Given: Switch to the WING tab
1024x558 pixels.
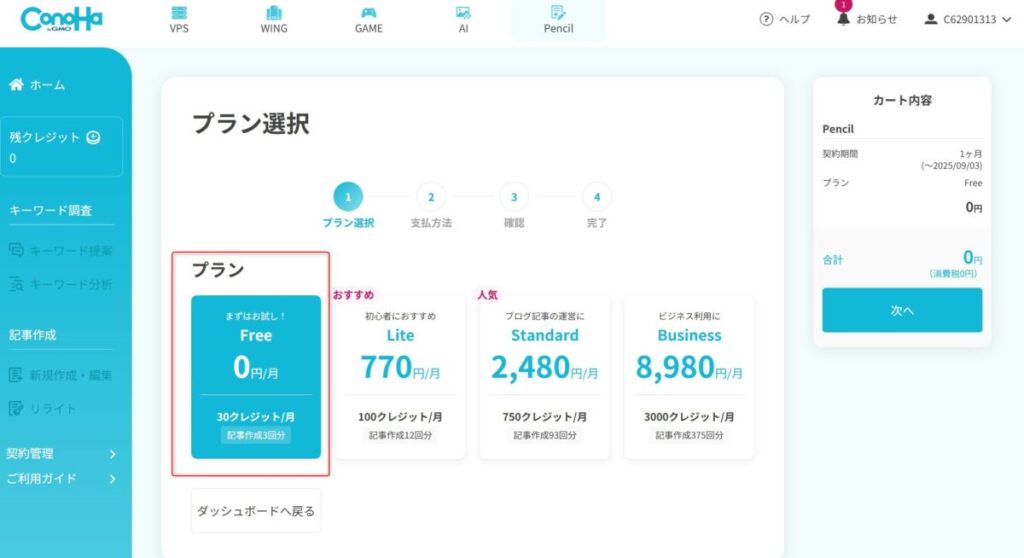Looking at the screenshot, I should click(274, 20).
